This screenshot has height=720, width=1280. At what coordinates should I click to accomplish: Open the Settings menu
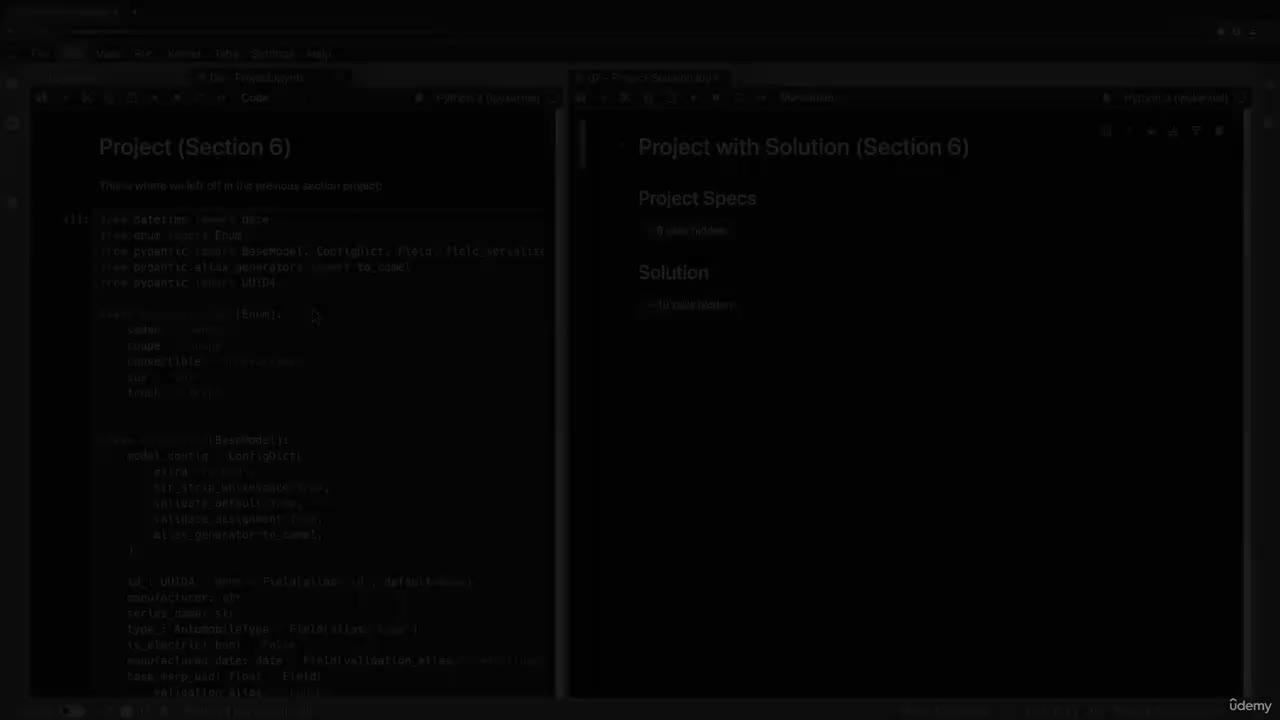coord(272,53)
